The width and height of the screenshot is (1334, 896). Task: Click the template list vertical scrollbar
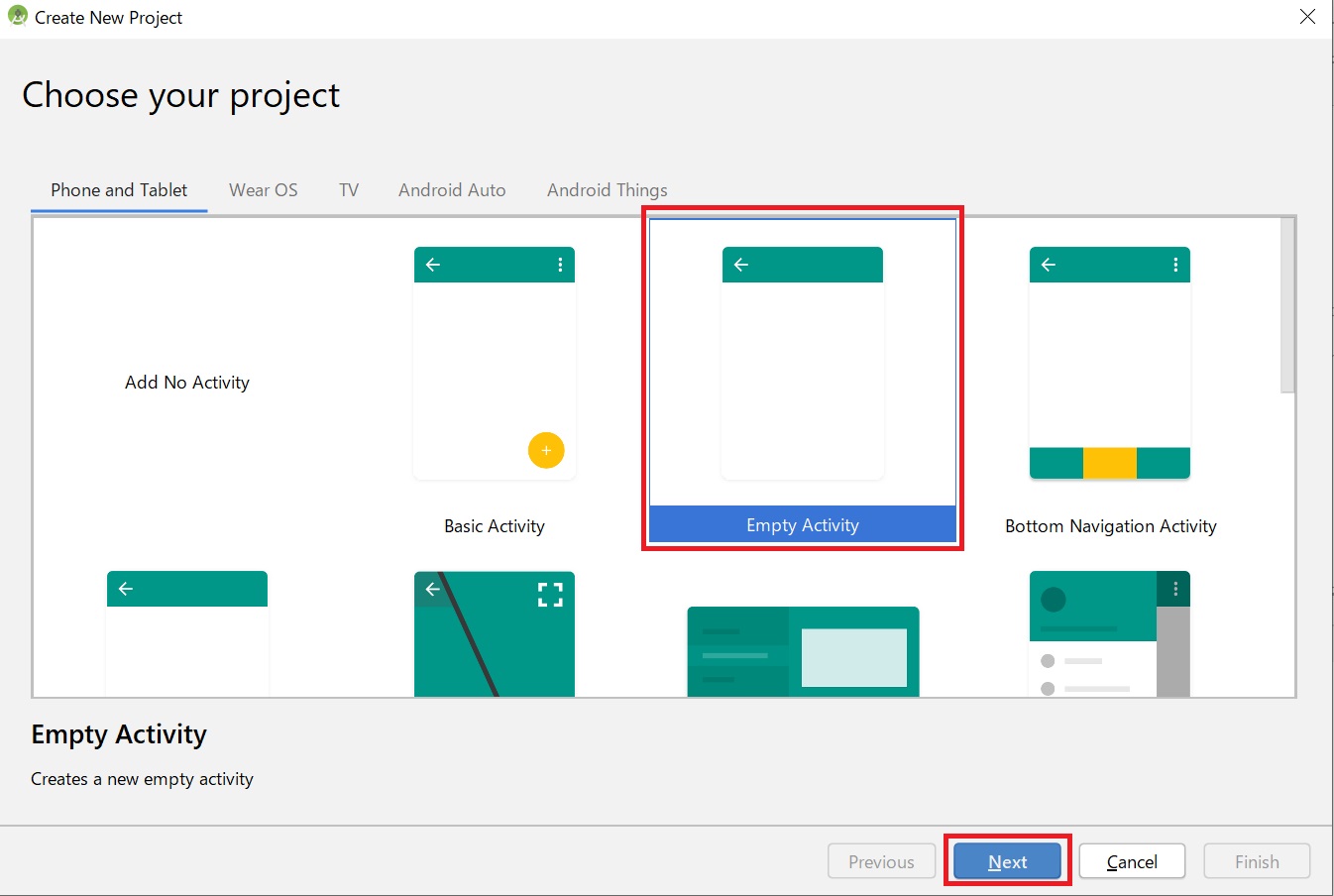tap(1286, 307)
